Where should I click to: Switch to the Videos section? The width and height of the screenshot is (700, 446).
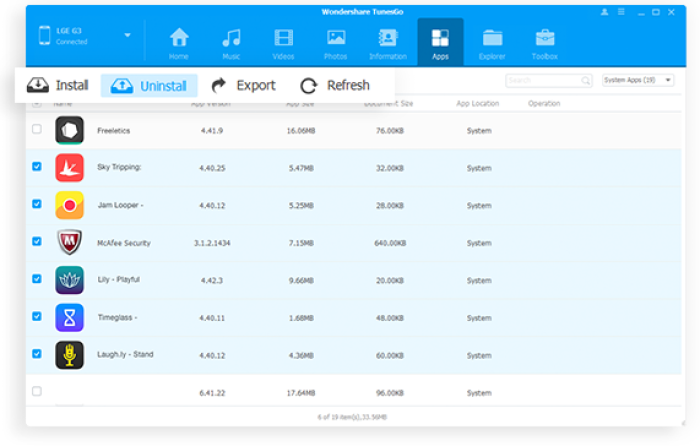coord(283,44)
